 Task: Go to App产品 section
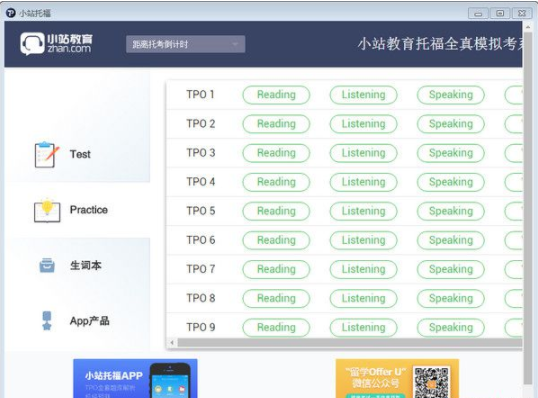pos(90,321)
